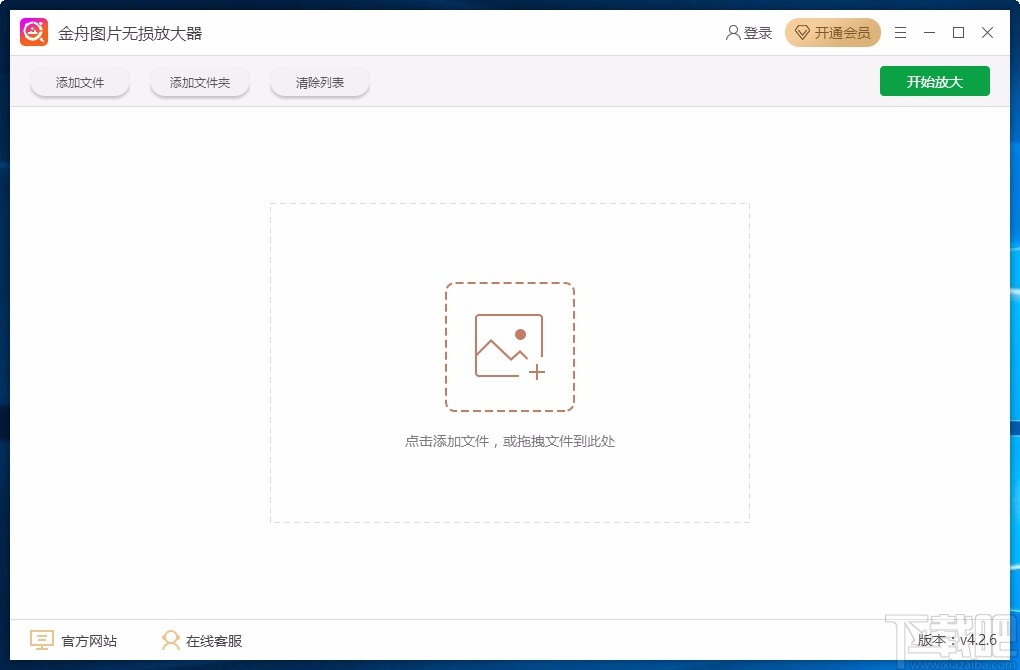This screenshot has width=1020, height=670.
Task: Click the Jinzhou app logo icon
Action: [x=33, y=31]
